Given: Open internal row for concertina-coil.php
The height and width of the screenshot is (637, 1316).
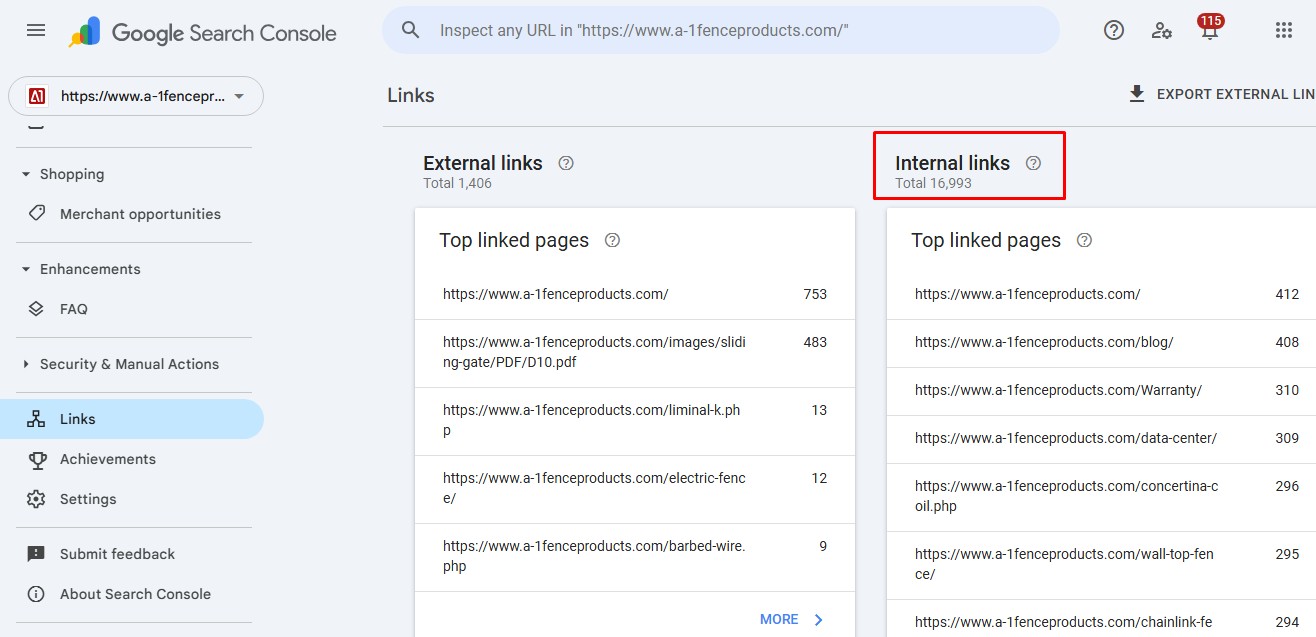Looking at the screenshot, I should [x=1101, y=496].
